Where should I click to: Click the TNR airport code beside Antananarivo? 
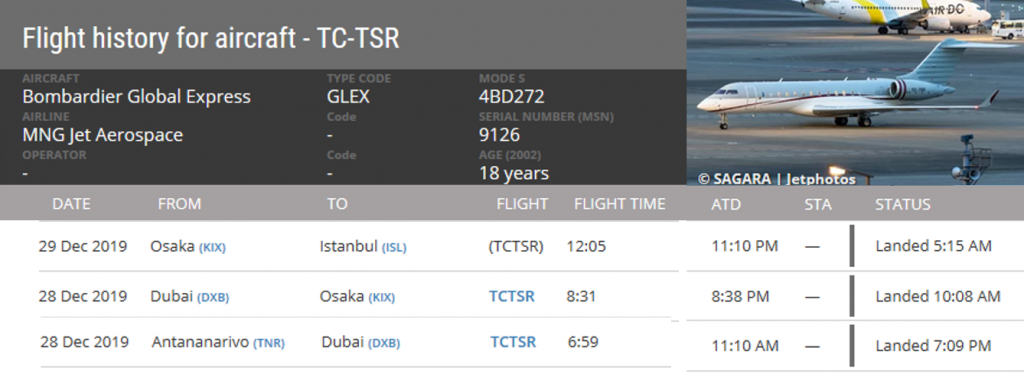pos(269,343)
